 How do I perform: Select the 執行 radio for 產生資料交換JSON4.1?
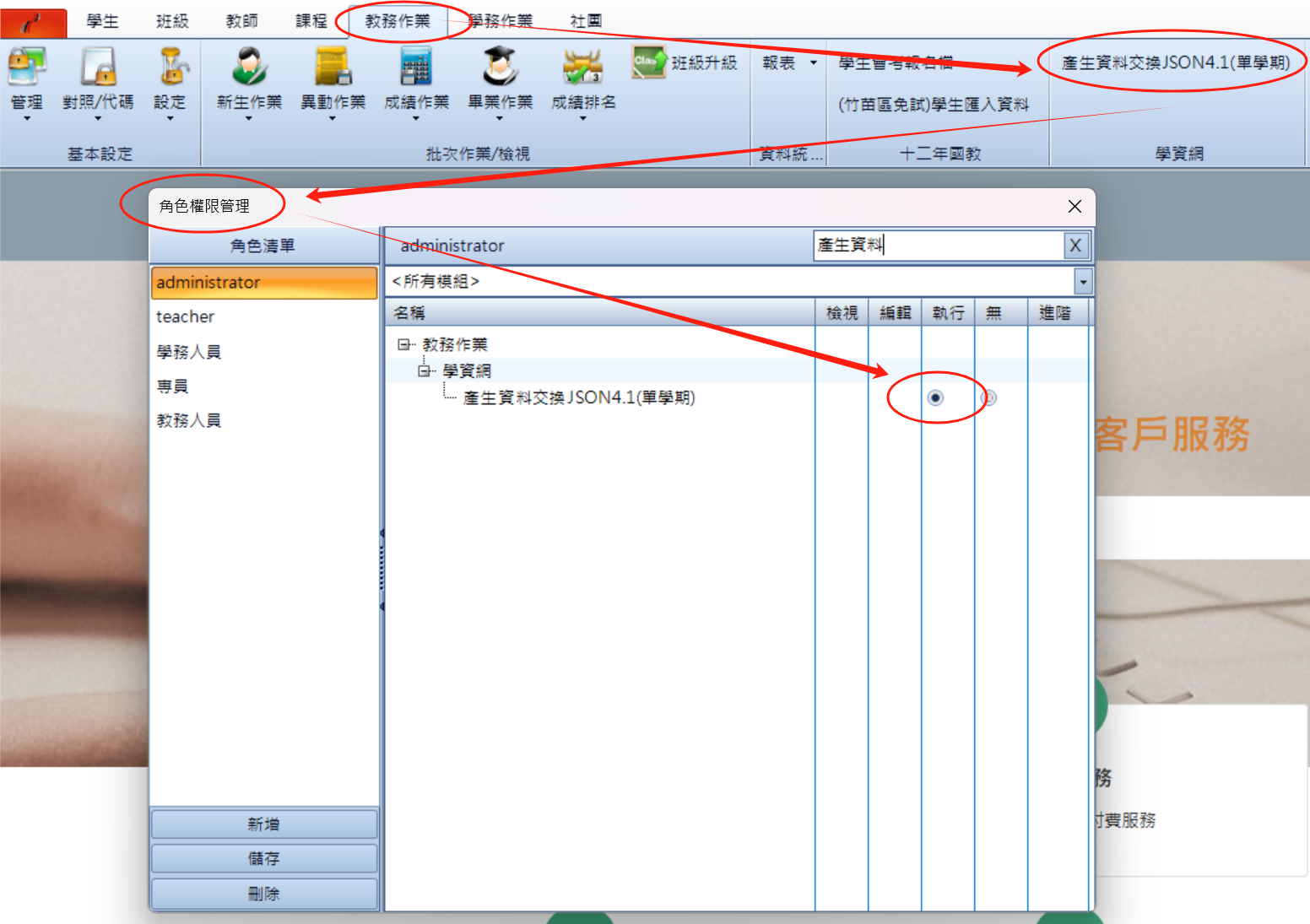click(935, 397)
